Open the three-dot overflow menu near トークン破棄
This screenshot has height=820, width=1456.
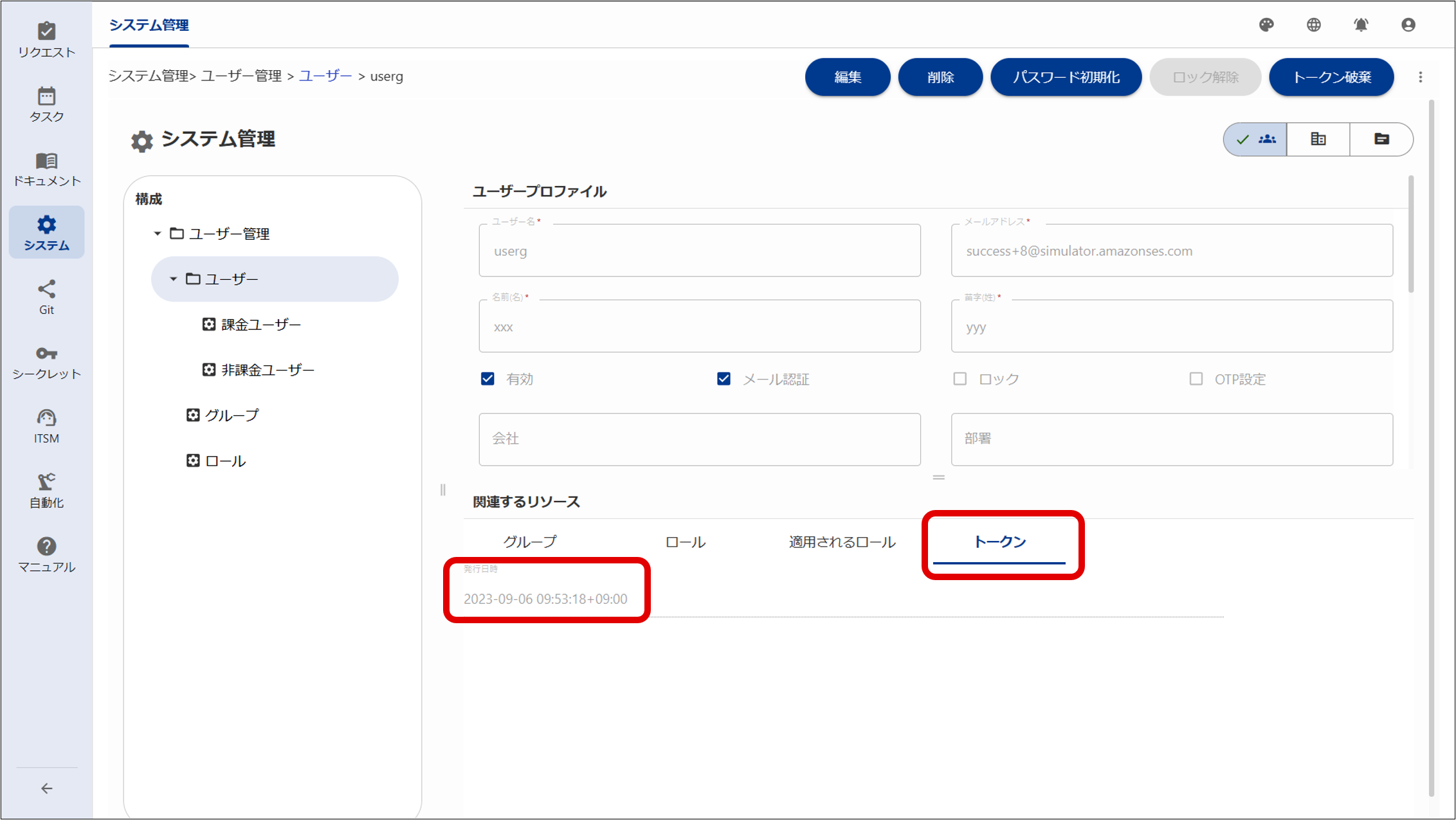pos(1421,77)
